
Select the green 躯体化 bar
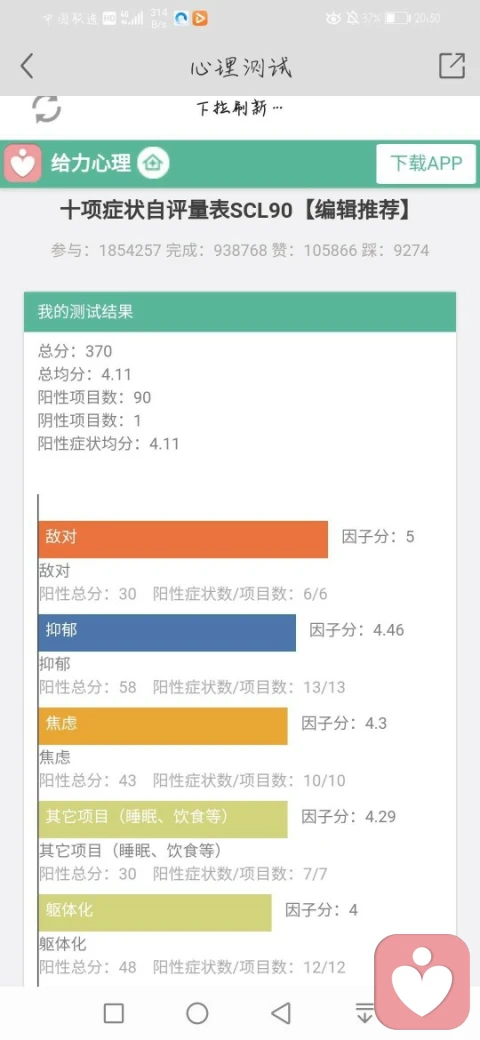click(x=155, y=913)
